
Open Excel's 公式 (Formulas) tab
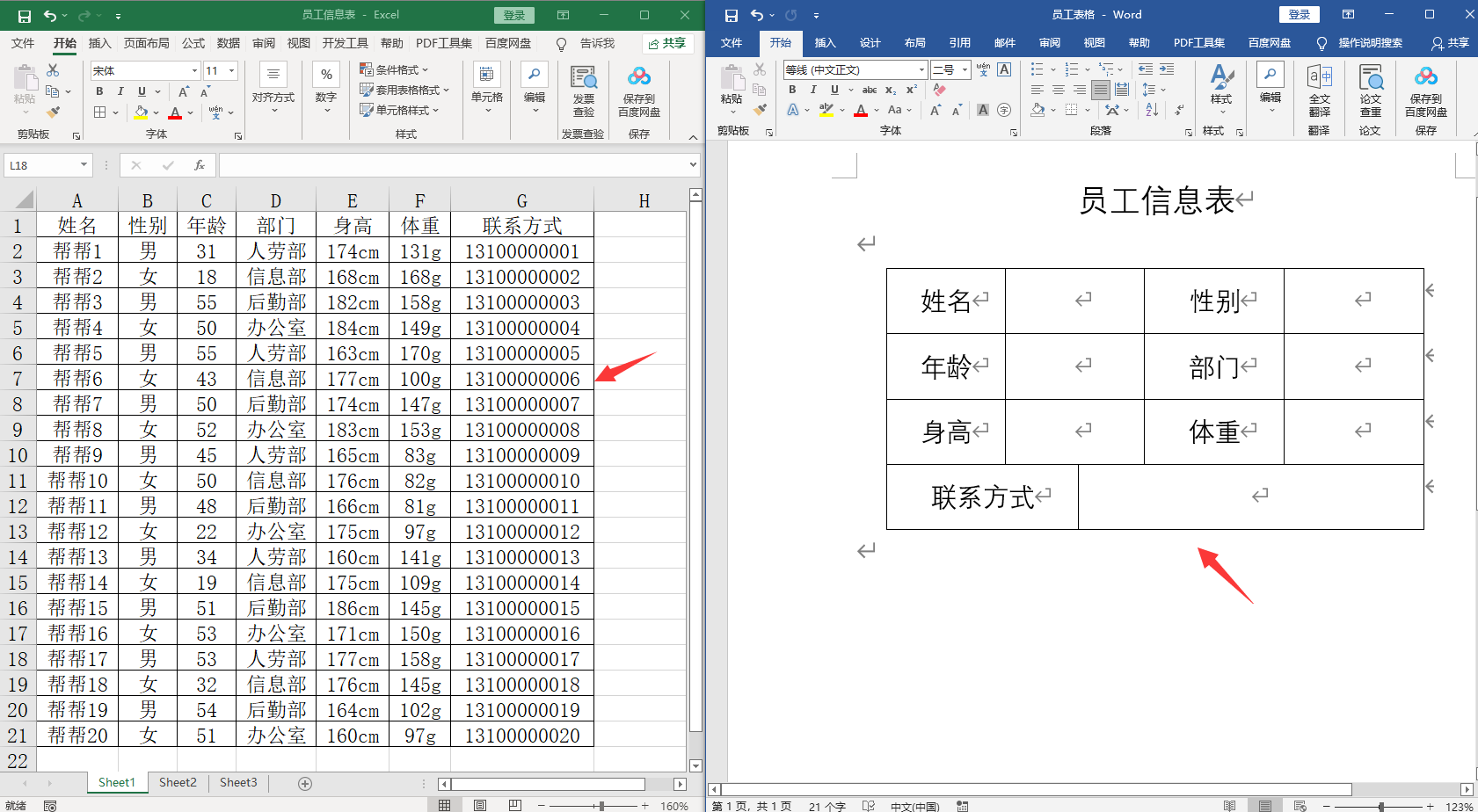(193, 43)
